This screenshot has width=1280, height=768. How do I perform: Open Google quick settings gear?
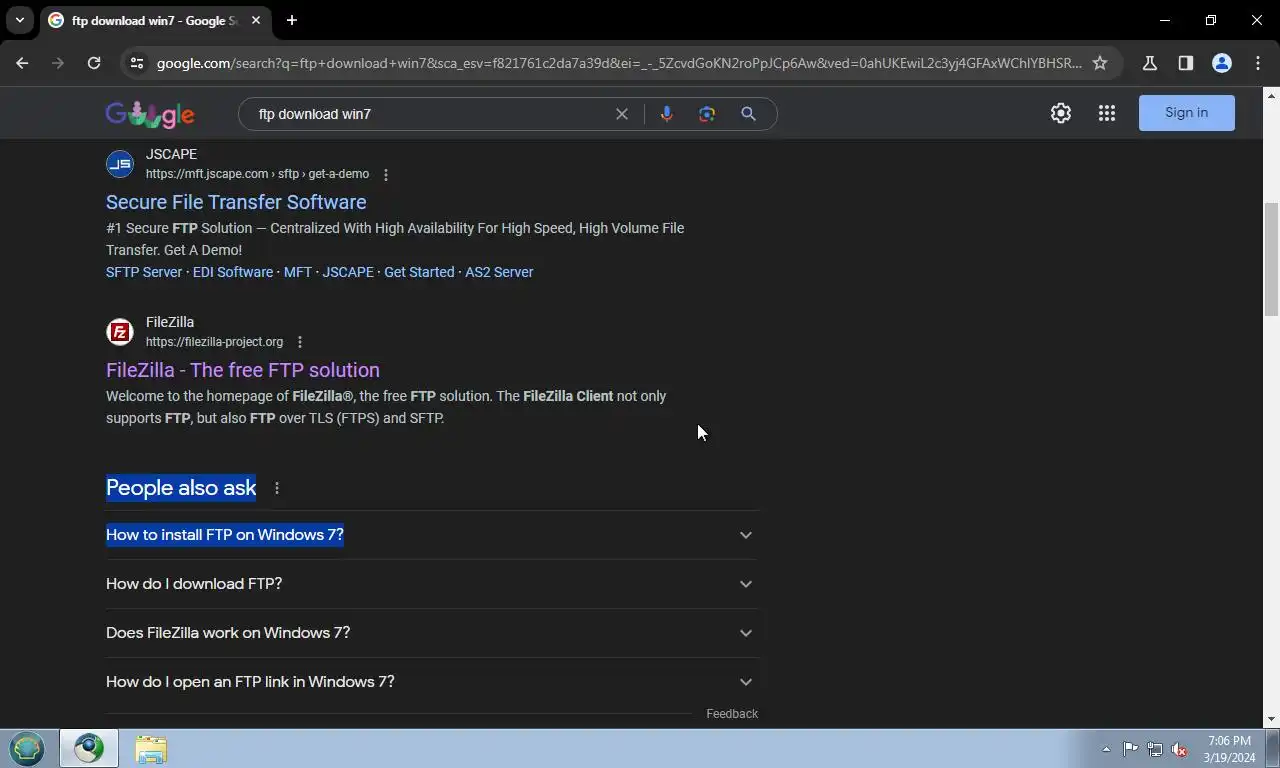[x=1061, y=113]
